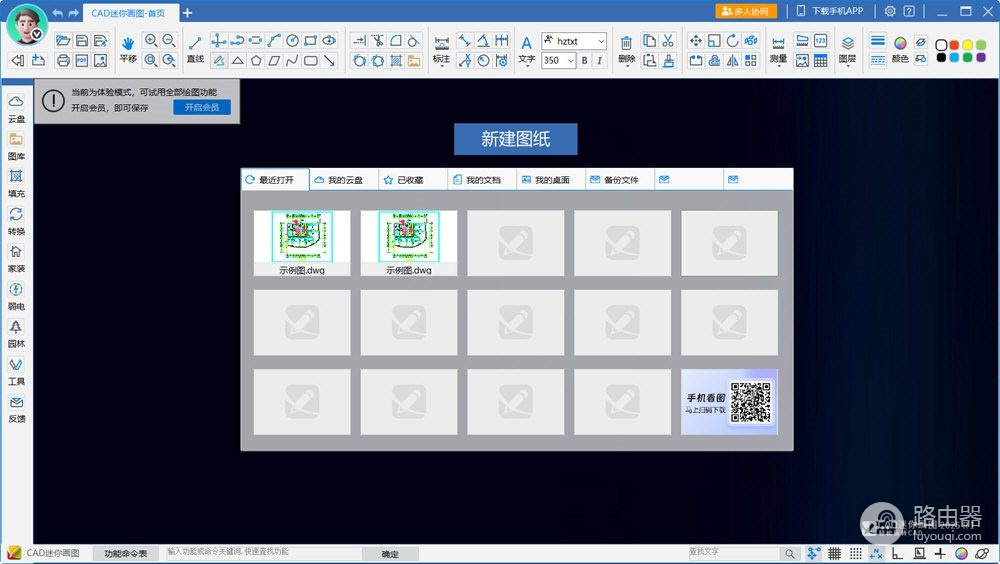Click the 多人协同 button

click(x=746, y=11)
